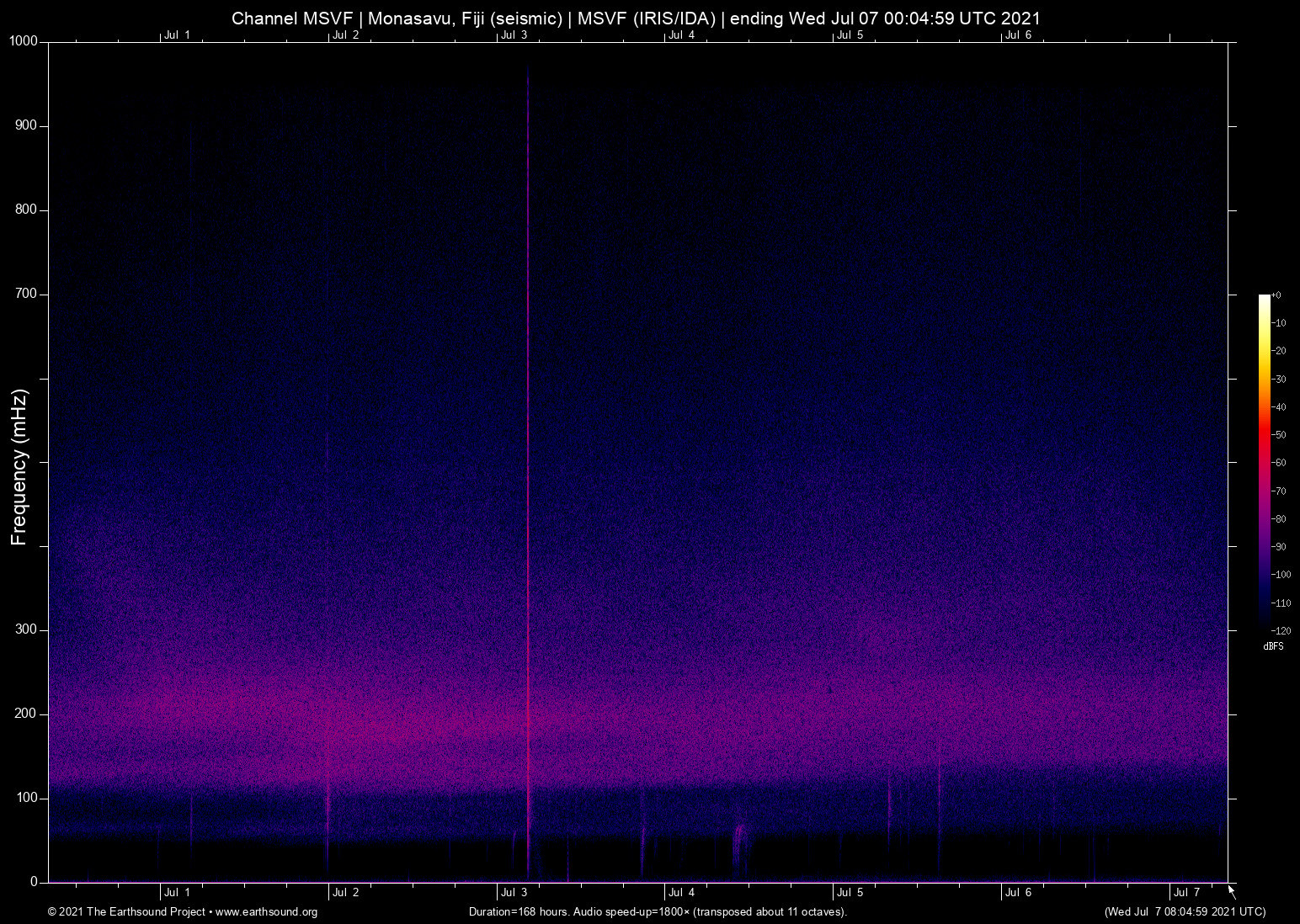
Task: Choose "Jul 4" on the bottom time axis
Action: [x=681, y=892]
